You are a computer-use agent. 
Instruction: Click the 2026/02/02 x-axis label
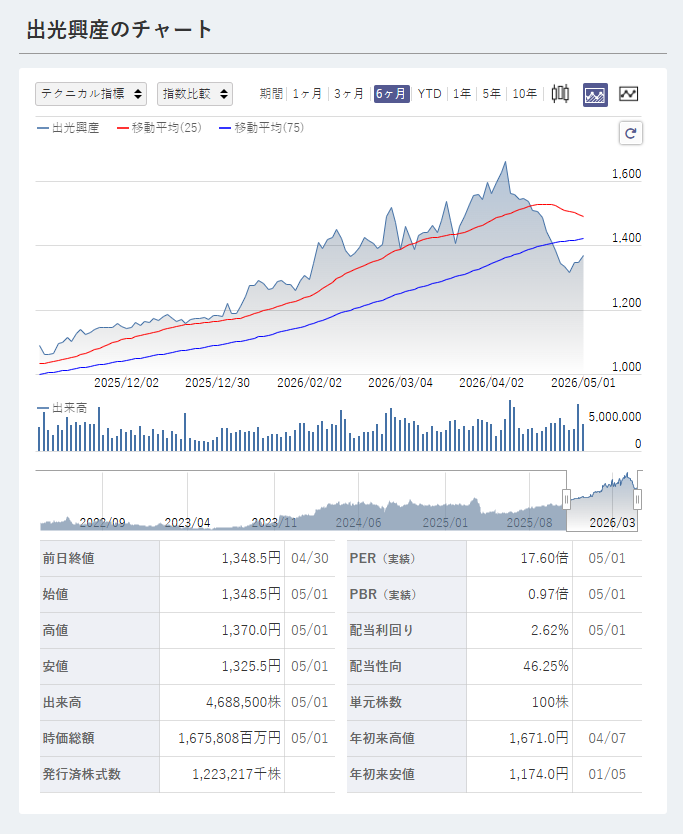[x=309, y=383]
